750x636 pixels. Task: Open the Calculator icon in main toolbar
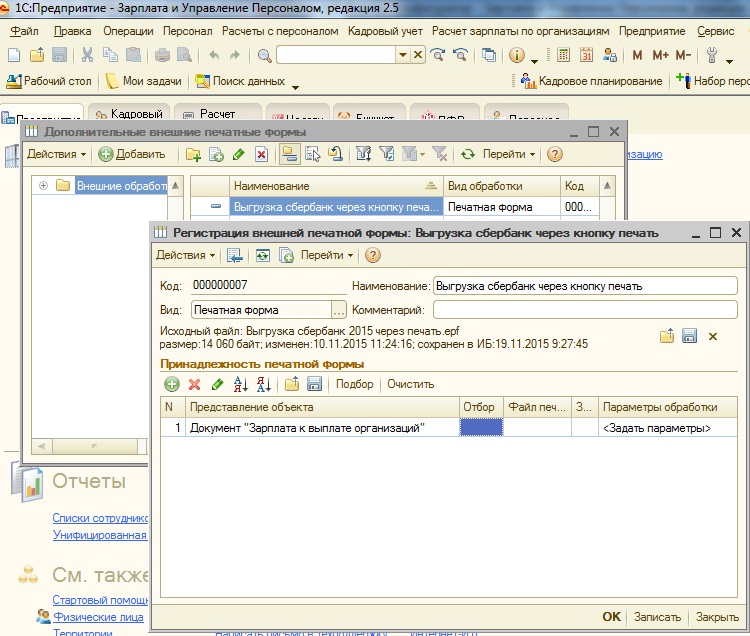(563, 55)
